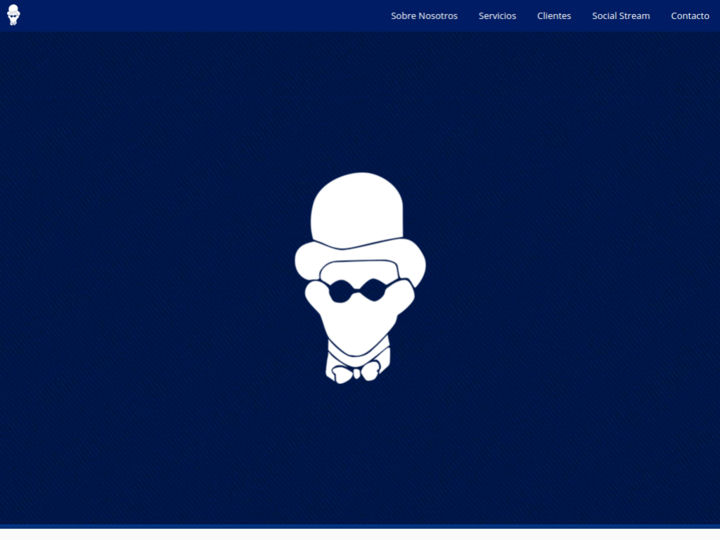Click the navy hero background right of the mascot
Viewport: 720px width, 540px height.
click(570, 280)
